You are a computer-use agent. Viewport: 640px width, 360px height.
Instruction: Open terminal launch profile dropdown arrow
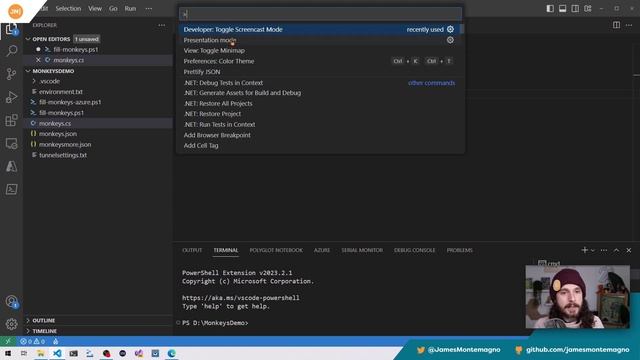point(593,250)
